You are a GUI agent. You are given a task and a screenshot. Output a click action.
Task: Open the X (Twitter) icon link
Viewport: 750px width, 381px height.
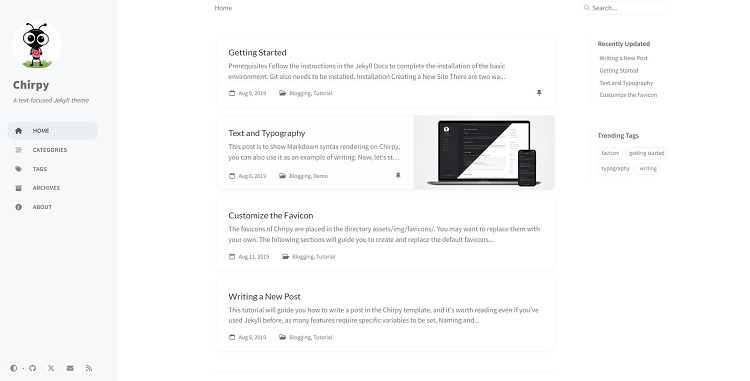pos(51,368)
